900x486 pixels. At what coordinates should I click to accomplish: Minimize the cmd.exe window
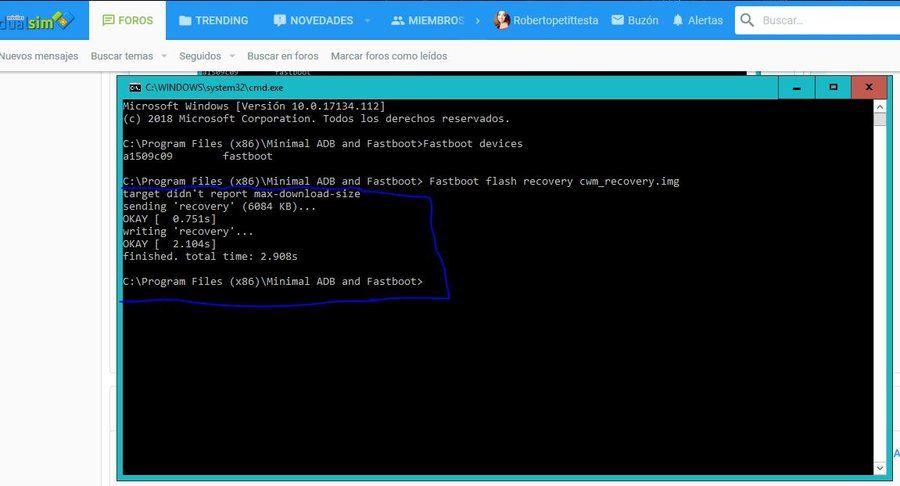coord(796,88)
